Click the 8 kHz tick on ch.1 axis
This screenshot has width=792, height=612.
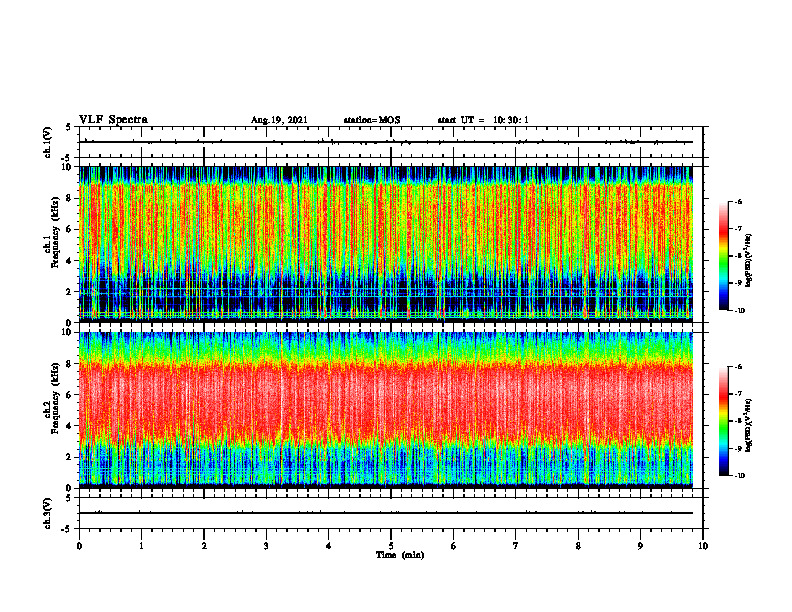click(x=70, y=198)
